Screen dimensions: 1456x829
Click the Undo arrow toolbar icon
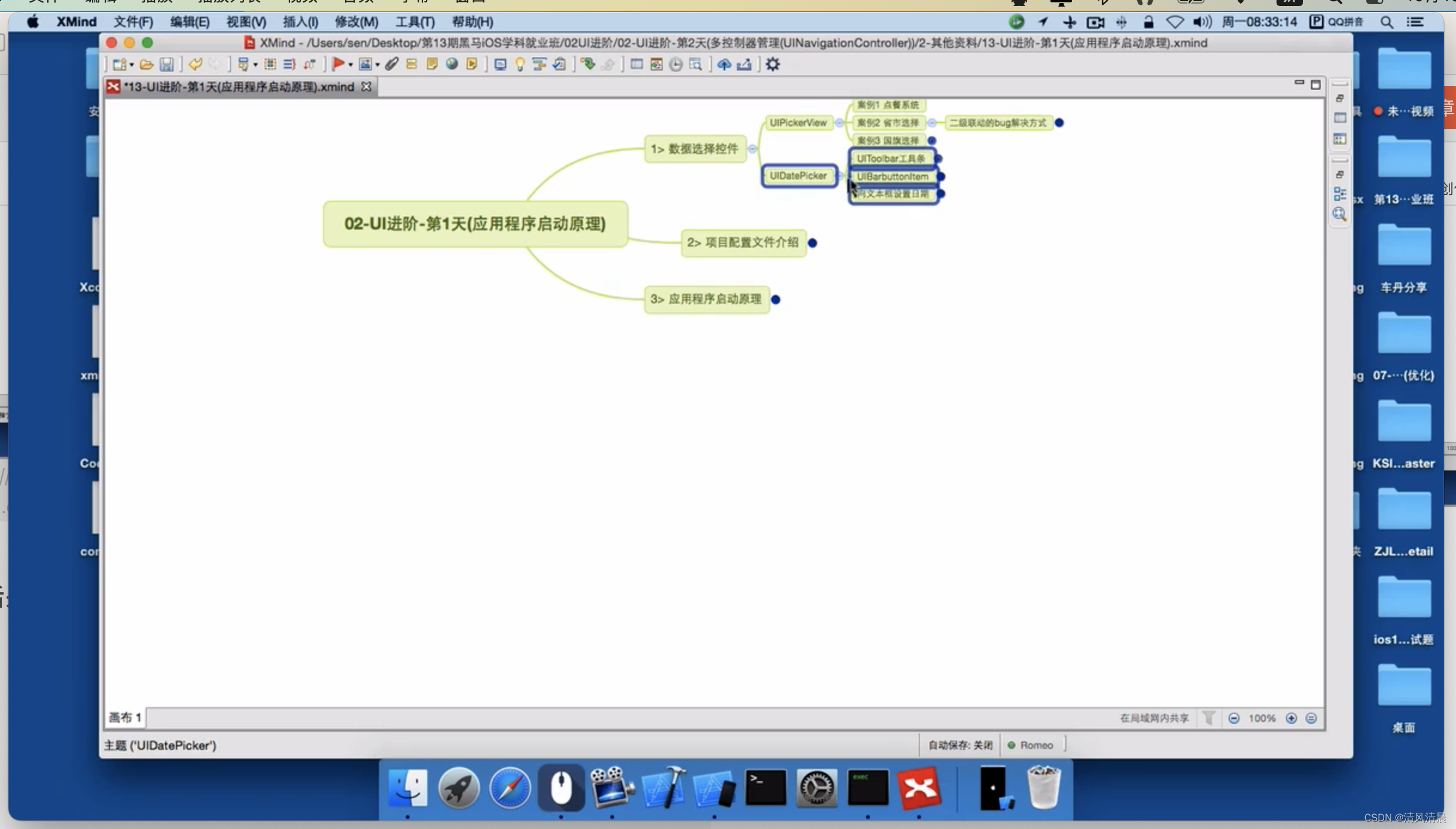(x=195, y=64)
